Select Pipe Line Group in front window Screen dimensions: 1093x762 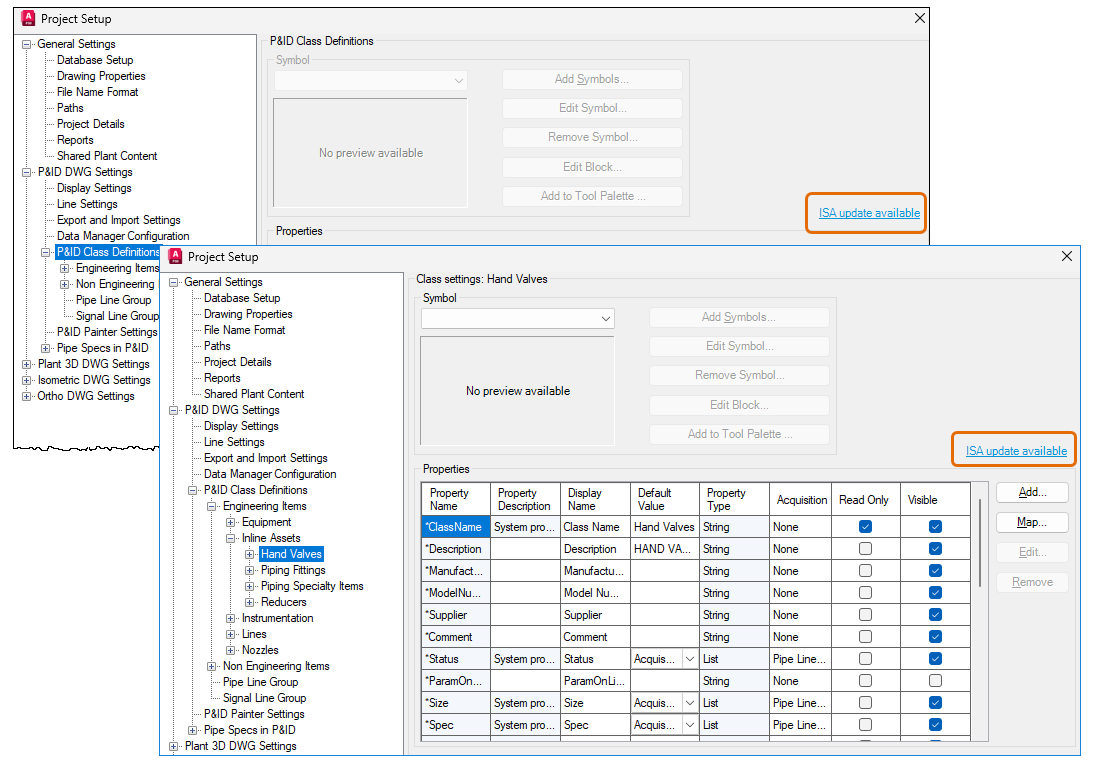tap(260, 682)
